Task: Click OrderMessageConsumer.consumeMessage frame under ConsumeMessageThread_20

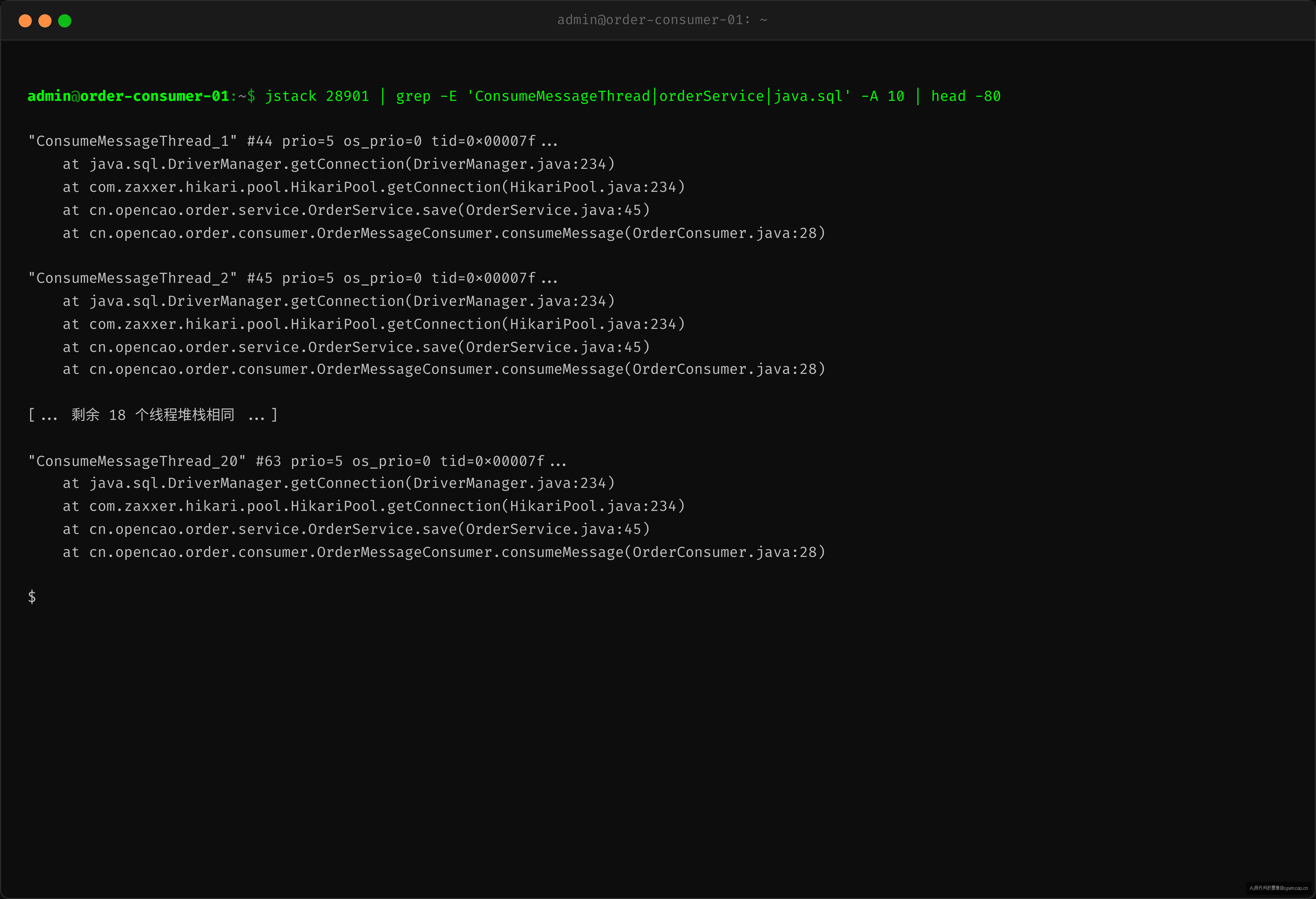Action: coord(444,552)
